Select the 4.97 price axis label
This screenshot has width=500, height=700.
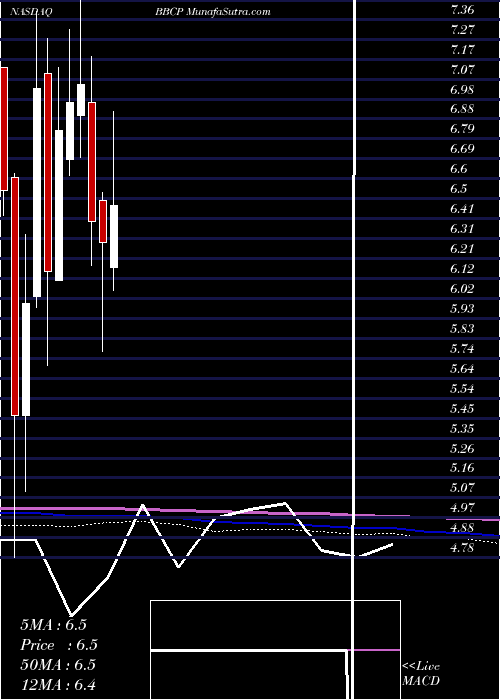pos(462,508)
